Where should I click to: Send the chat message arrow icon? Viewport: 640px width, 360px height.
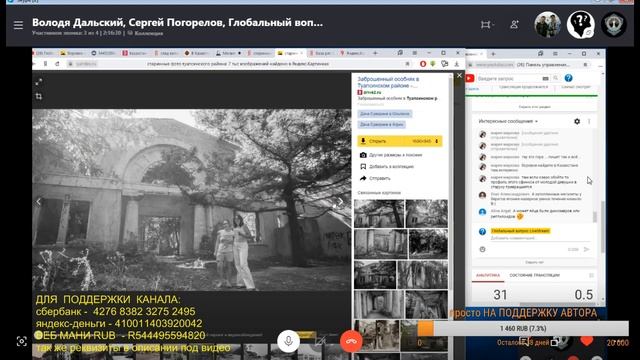click(x=587, y=249)
